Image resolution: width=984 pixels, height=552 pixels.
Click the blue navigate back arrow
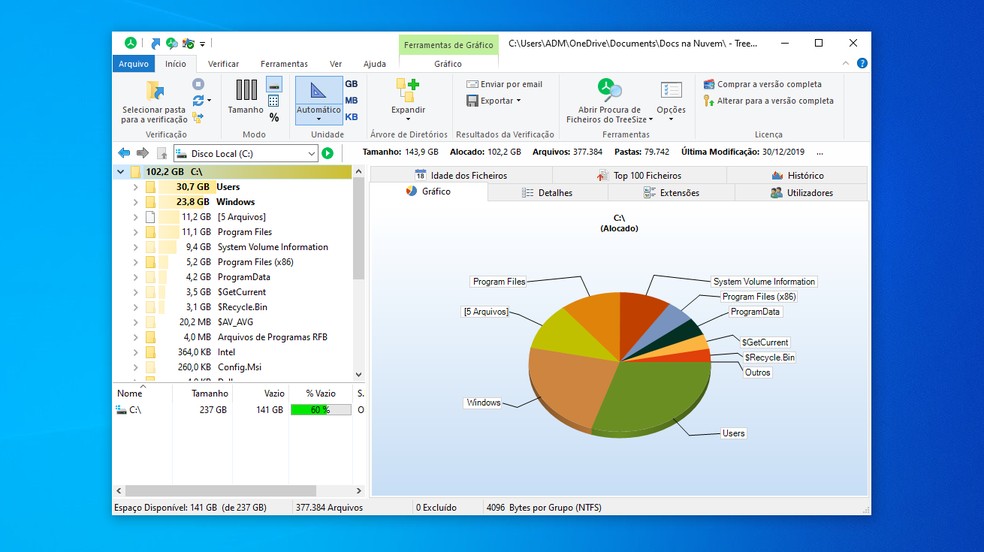coord(124,153)
